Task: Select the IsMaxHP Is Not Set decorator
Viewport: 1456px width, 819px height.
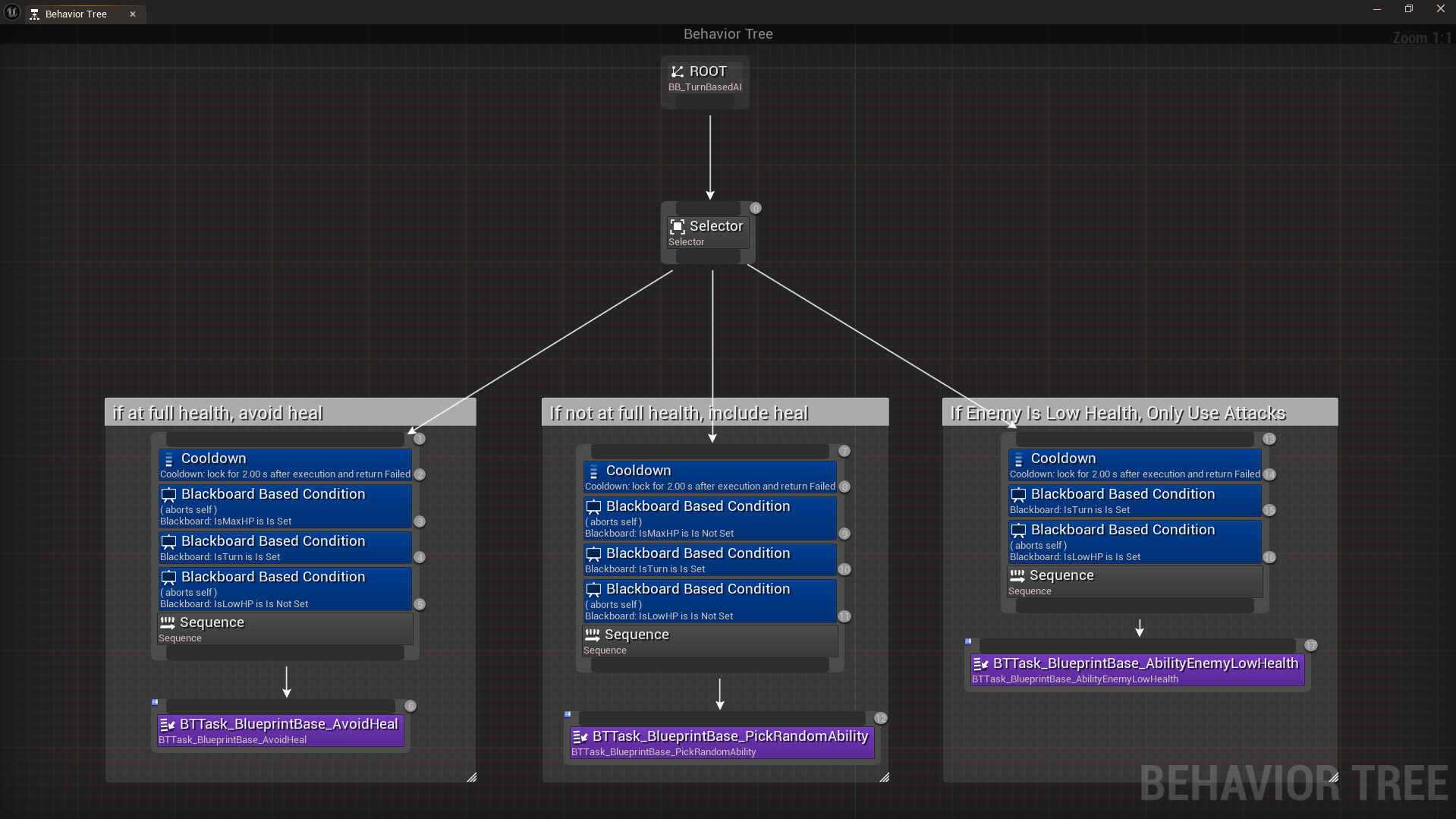Action: pos(709,518)
